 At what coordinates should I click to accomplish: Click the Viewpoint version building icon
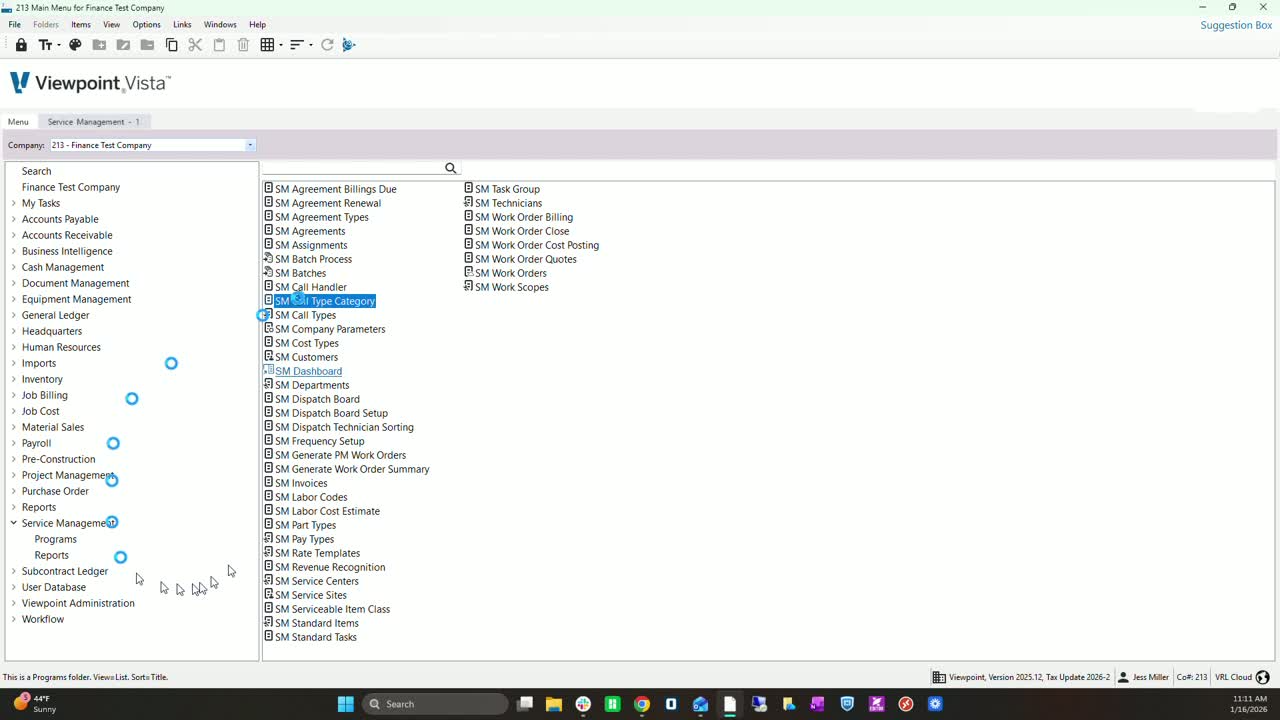[939, 677]
